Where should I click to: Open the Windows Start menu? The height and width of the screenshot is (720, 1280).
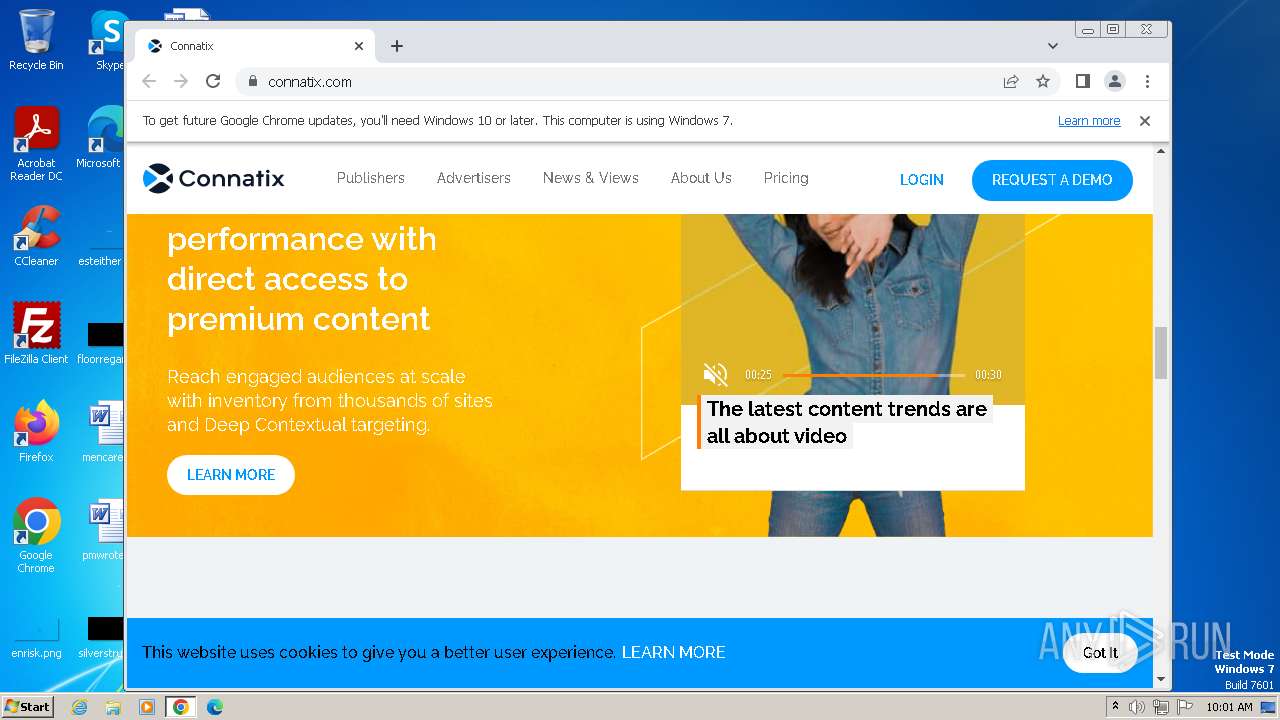point(28,707)
